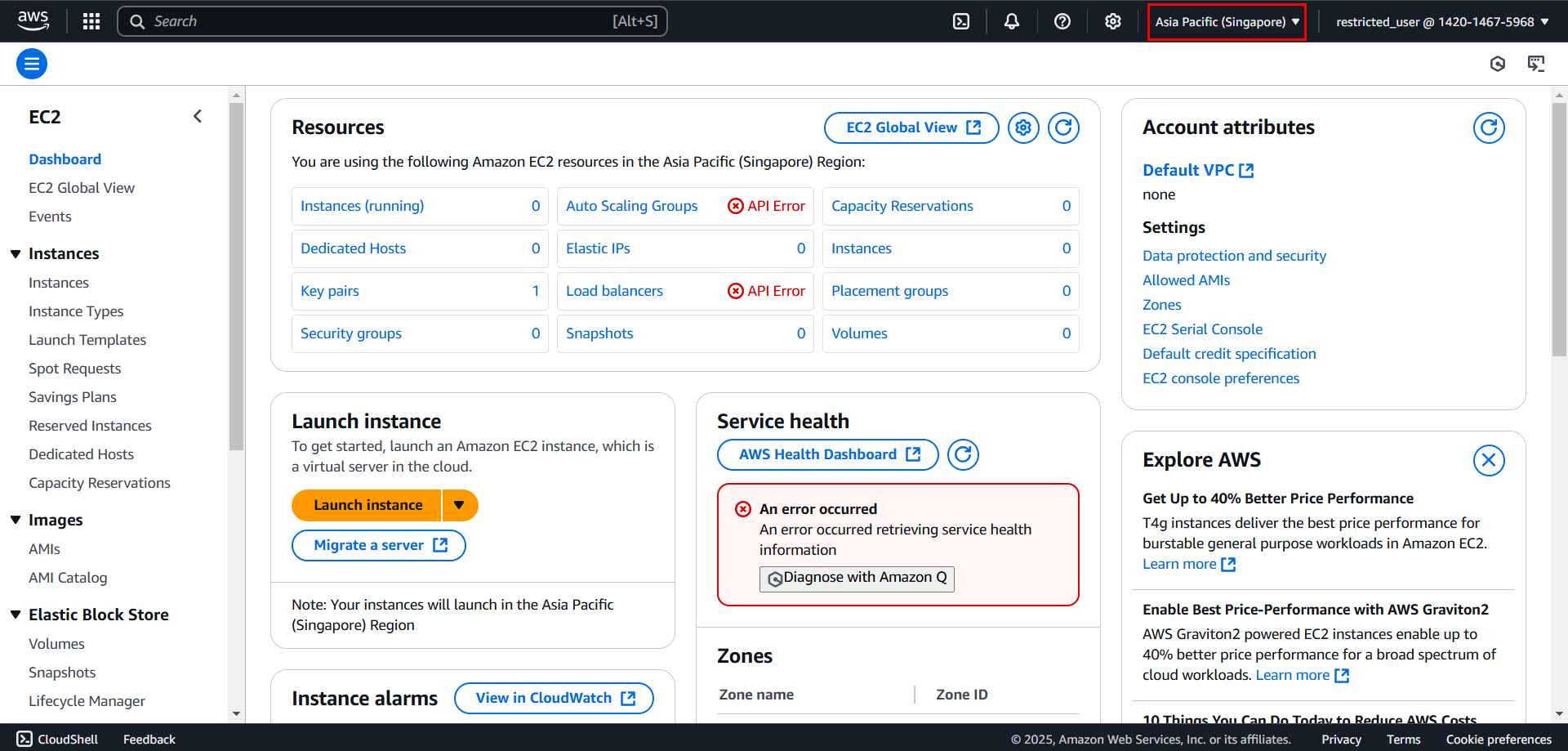Toggle the blue hamburger navigation menu
The height and width of the screenshot is (751, 1568).
click(32, 64)
